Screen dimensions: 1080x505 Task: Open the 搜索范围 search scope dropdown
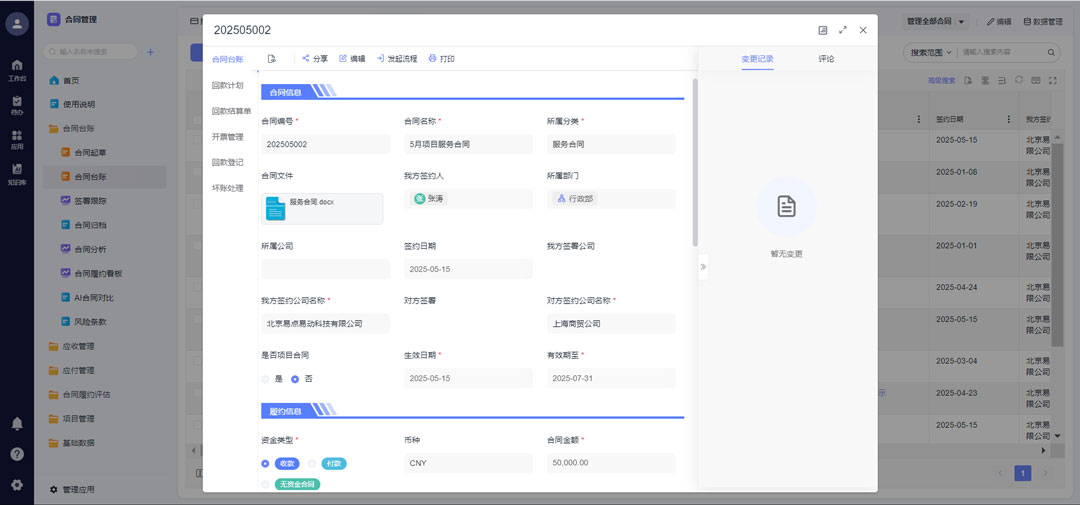coord(929,52)
